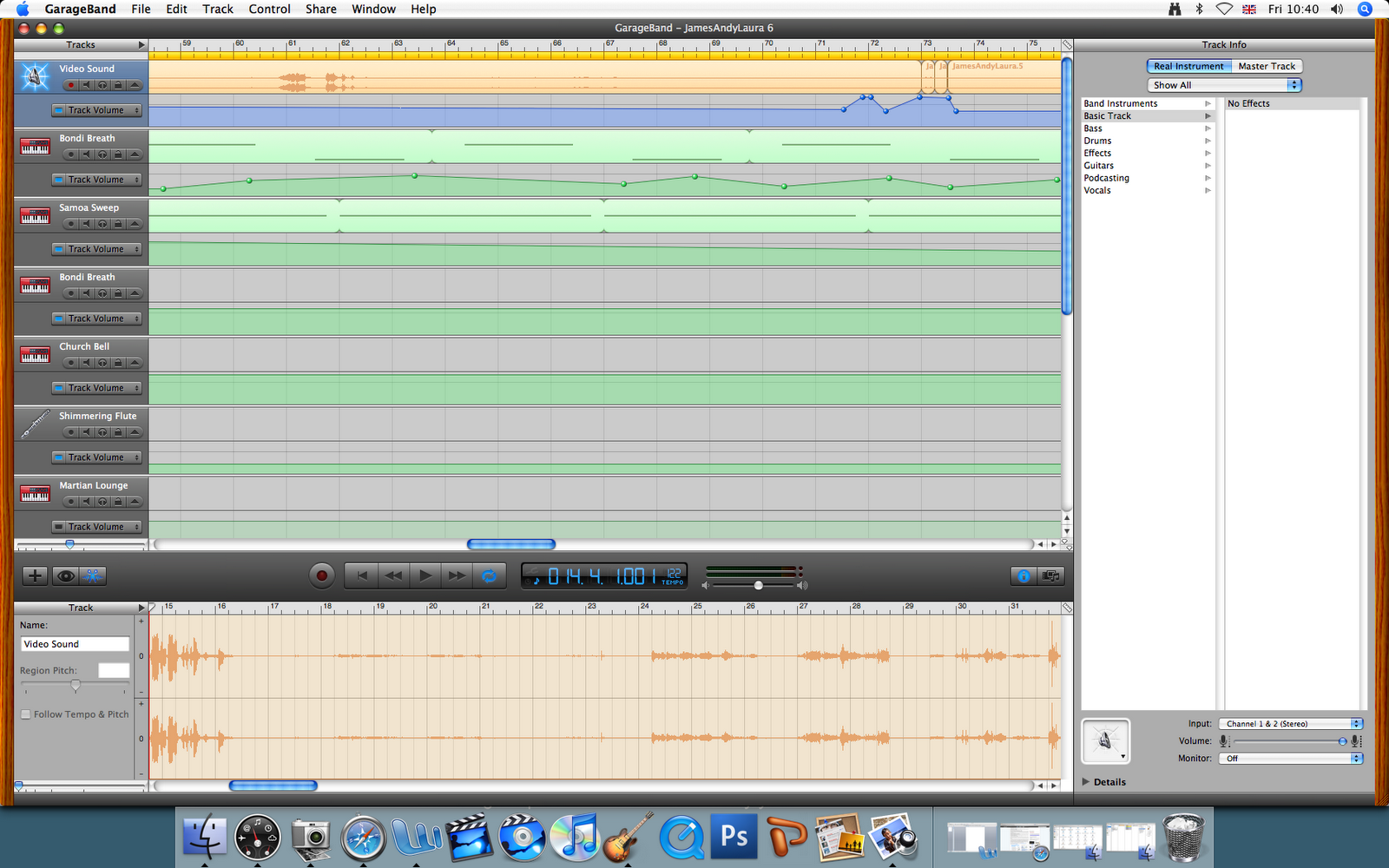This screenshot has height=868, width=1389.
Task: Open the Media Browser button
Action: click(1050, 575)
